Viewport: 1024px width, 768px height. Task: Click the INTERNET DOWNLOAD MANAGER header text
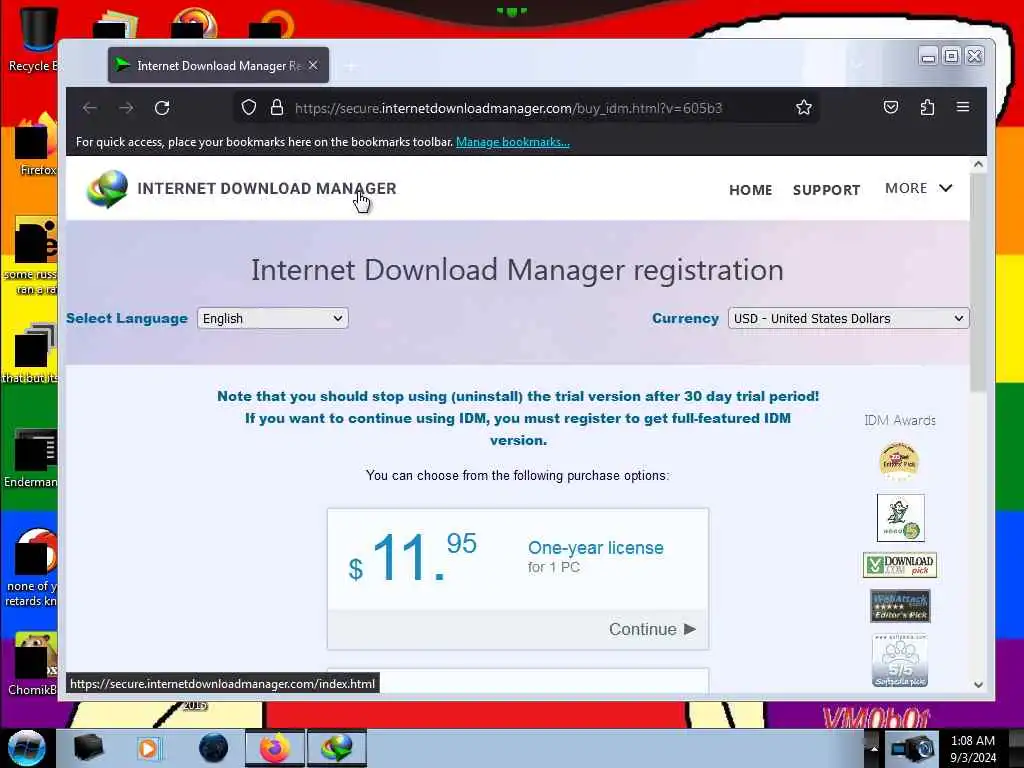266,189
